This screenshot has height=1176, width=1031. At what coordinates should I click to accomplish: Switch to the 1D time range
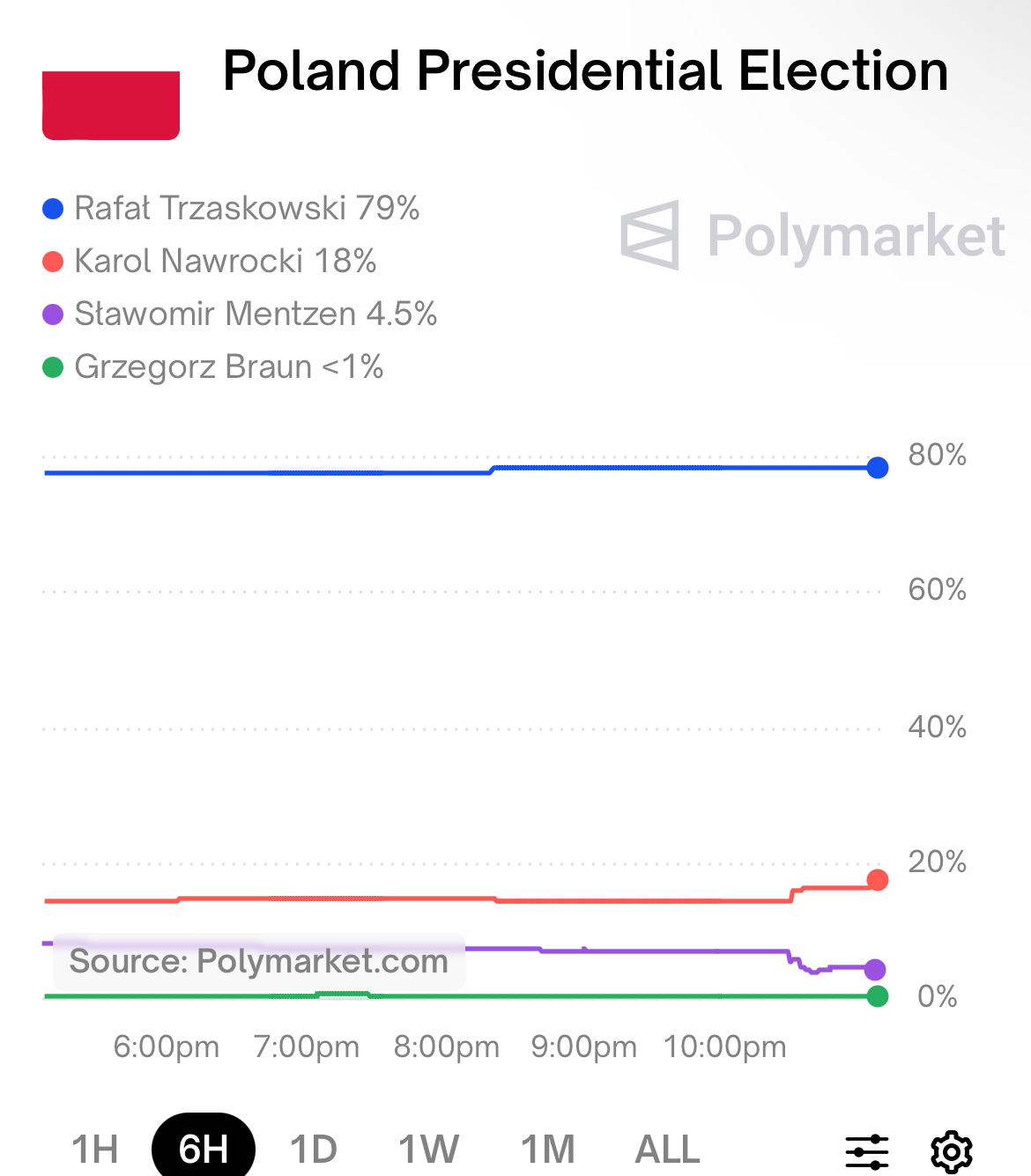[x=314, y=1150]
